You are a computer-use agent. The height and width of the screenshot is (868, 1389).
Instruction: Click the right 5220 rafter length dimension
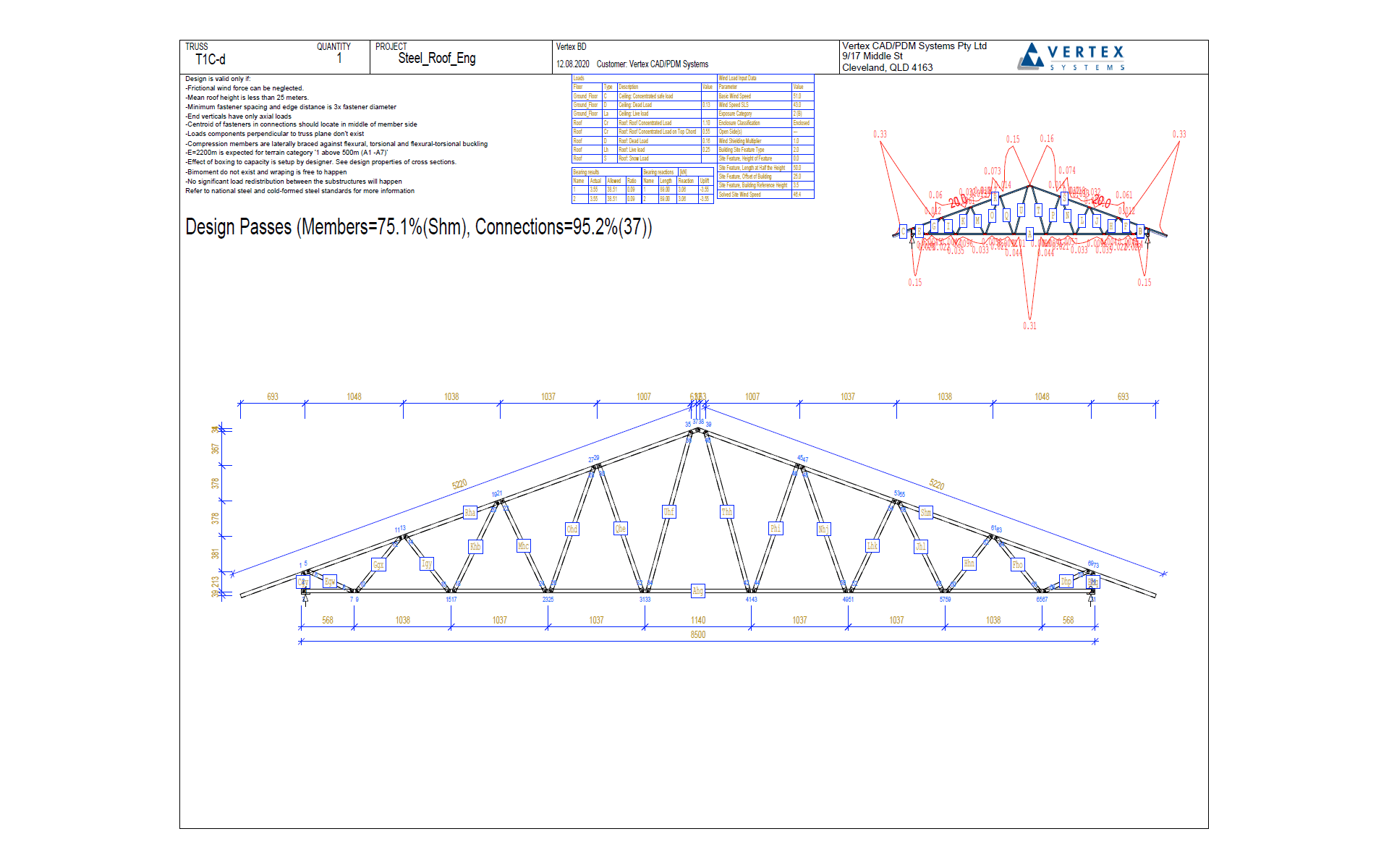(x=936, y=484)
